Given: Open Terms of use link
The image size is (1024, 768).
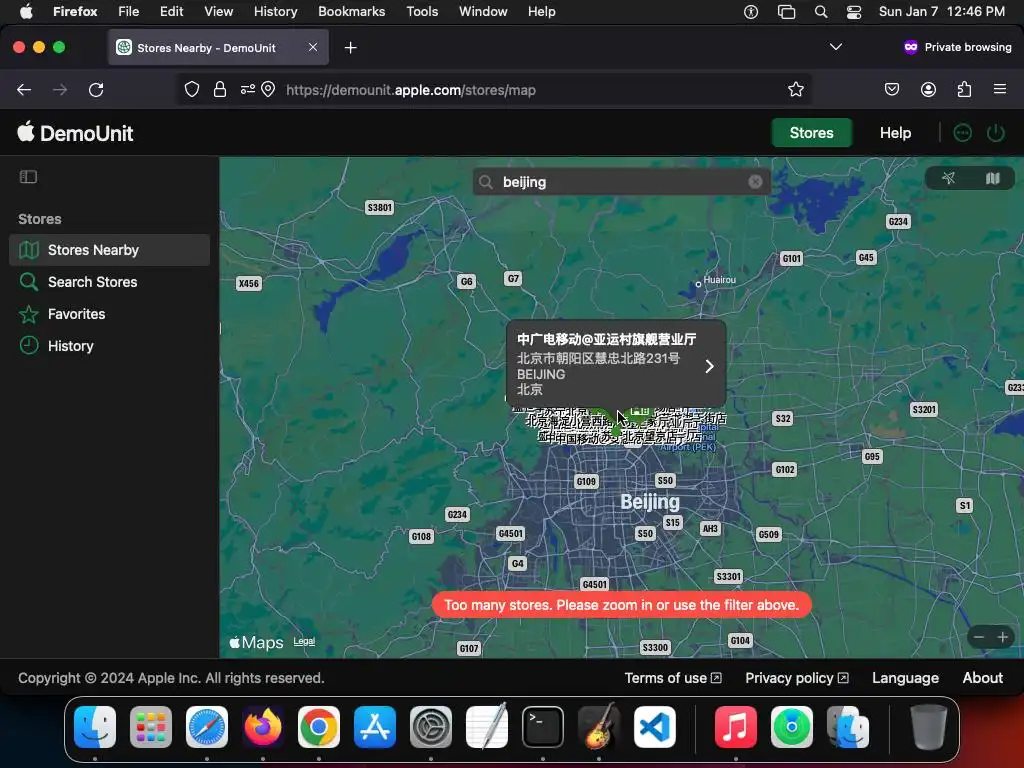Looking at the screenshot, I should (x=673, y=678).
